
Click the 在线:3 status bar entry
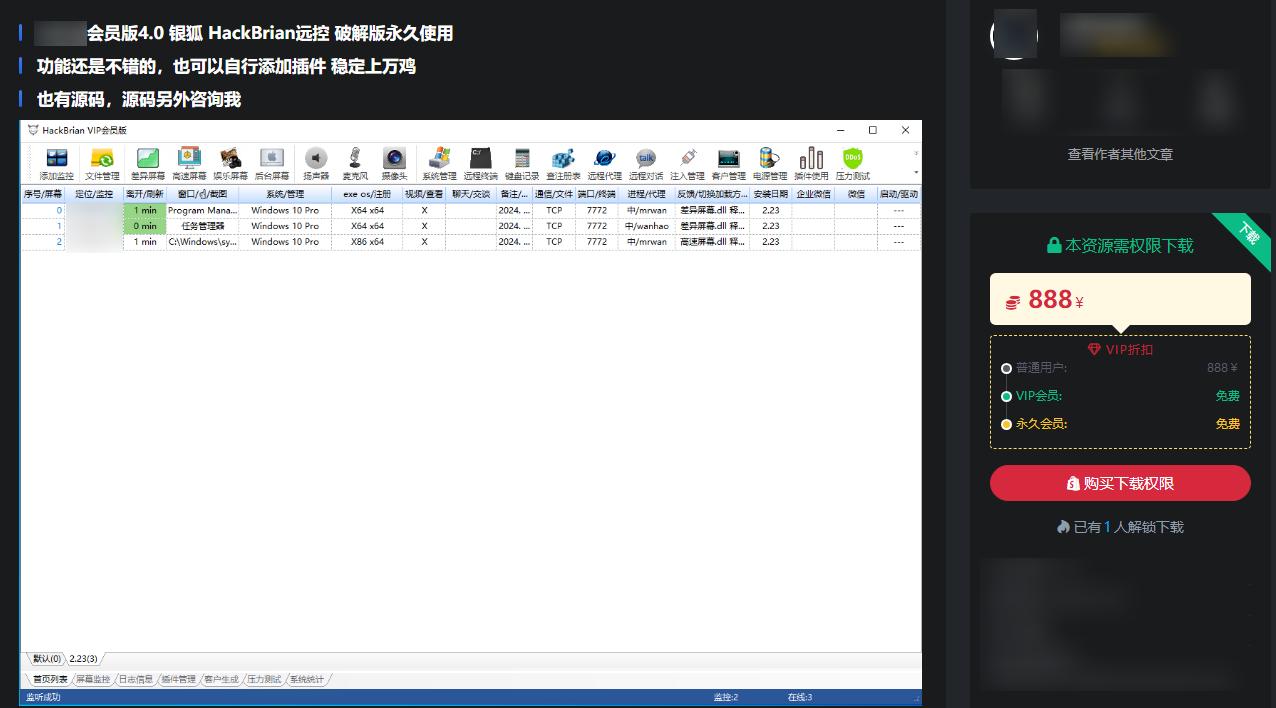[x=800, y=697]
